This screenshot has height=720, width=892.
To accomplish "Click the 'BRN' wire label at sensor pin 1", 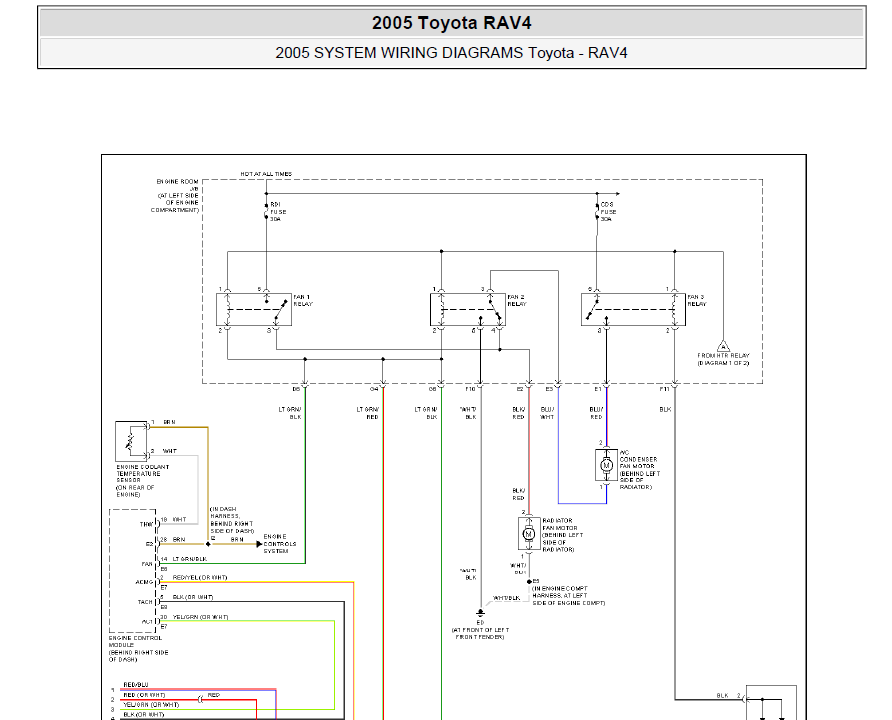I will pyautogui.click(x=170, y=423).
